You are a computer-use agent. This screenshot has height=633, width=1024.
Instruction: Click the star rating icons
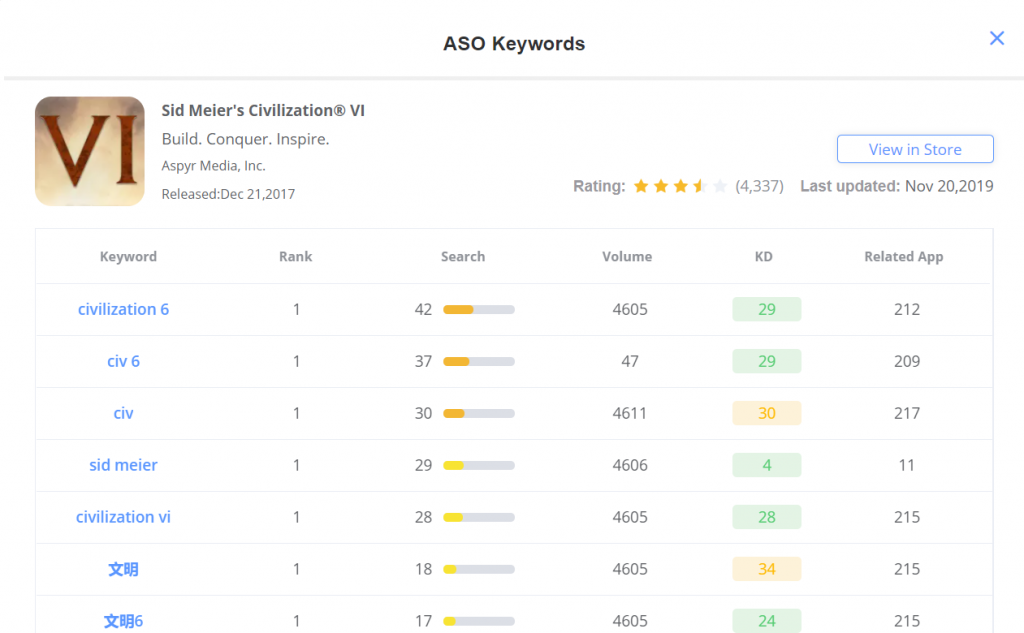click(x=680, y=186)
